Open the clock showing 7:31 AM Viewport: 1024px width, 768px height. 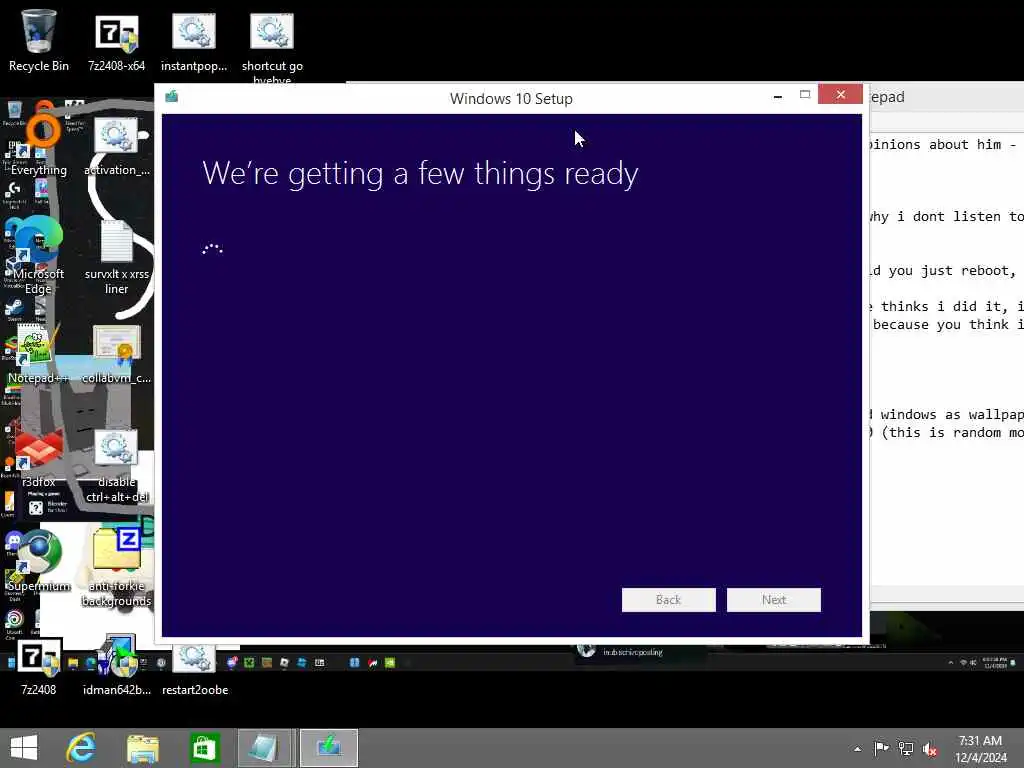[x=981, y=749]
